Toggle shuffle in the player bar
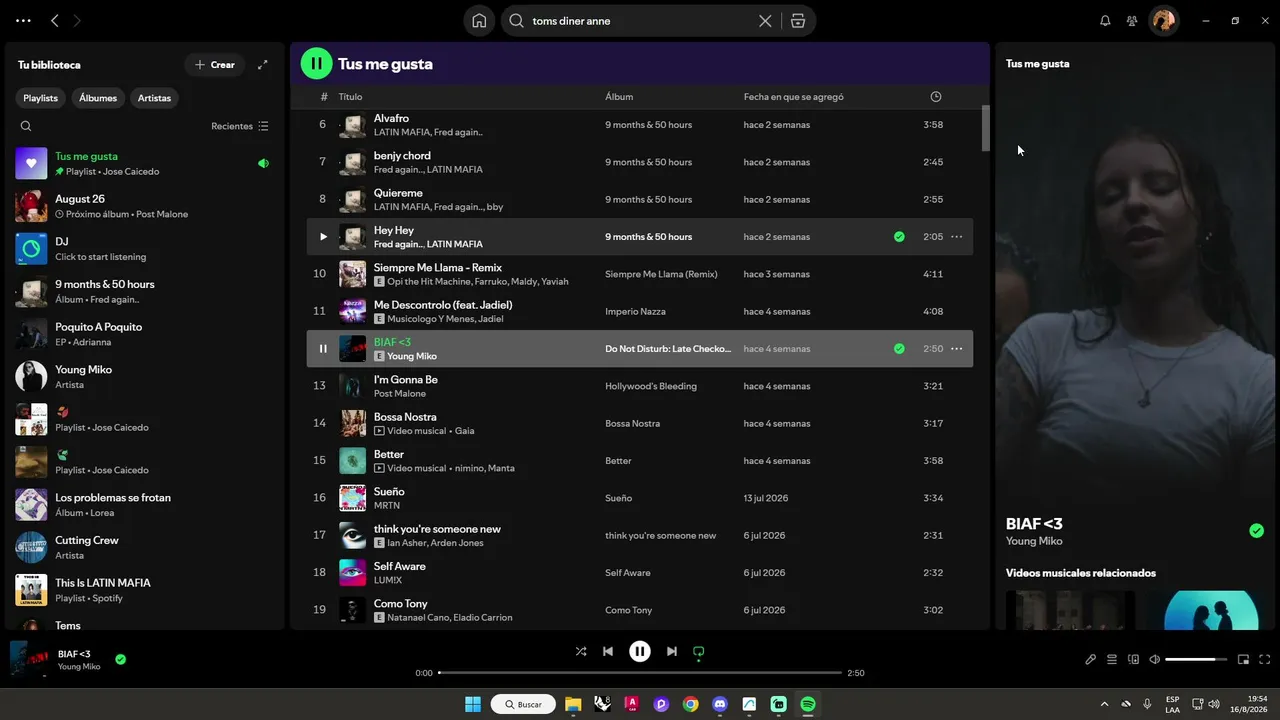This screenshot has width=1280, height=720. [x=581, y=652]
